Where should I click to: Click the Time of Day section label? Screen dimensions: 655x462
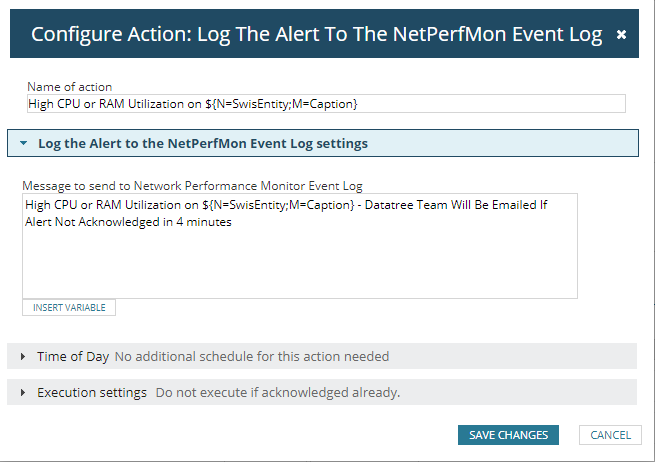(x=72, y=356)
